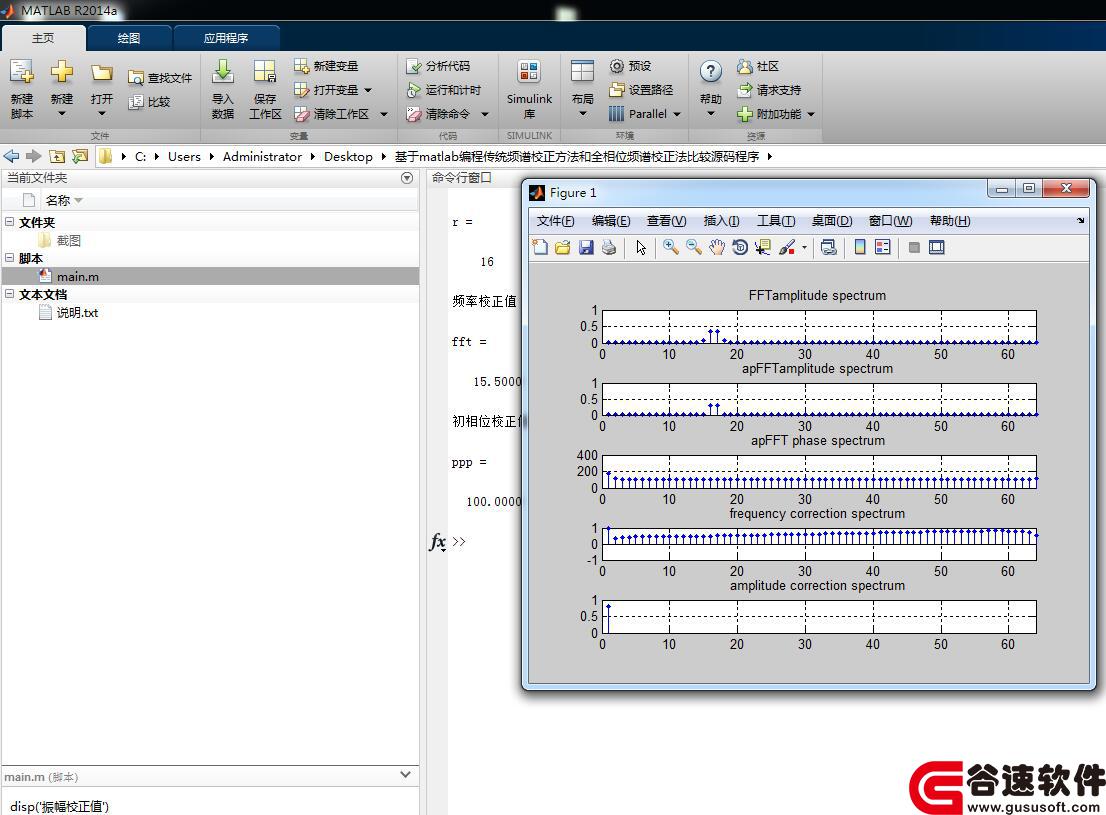Open the Simulink Library
The height and width of the screenshot is (815, 1106).
[x=529, y=90]
